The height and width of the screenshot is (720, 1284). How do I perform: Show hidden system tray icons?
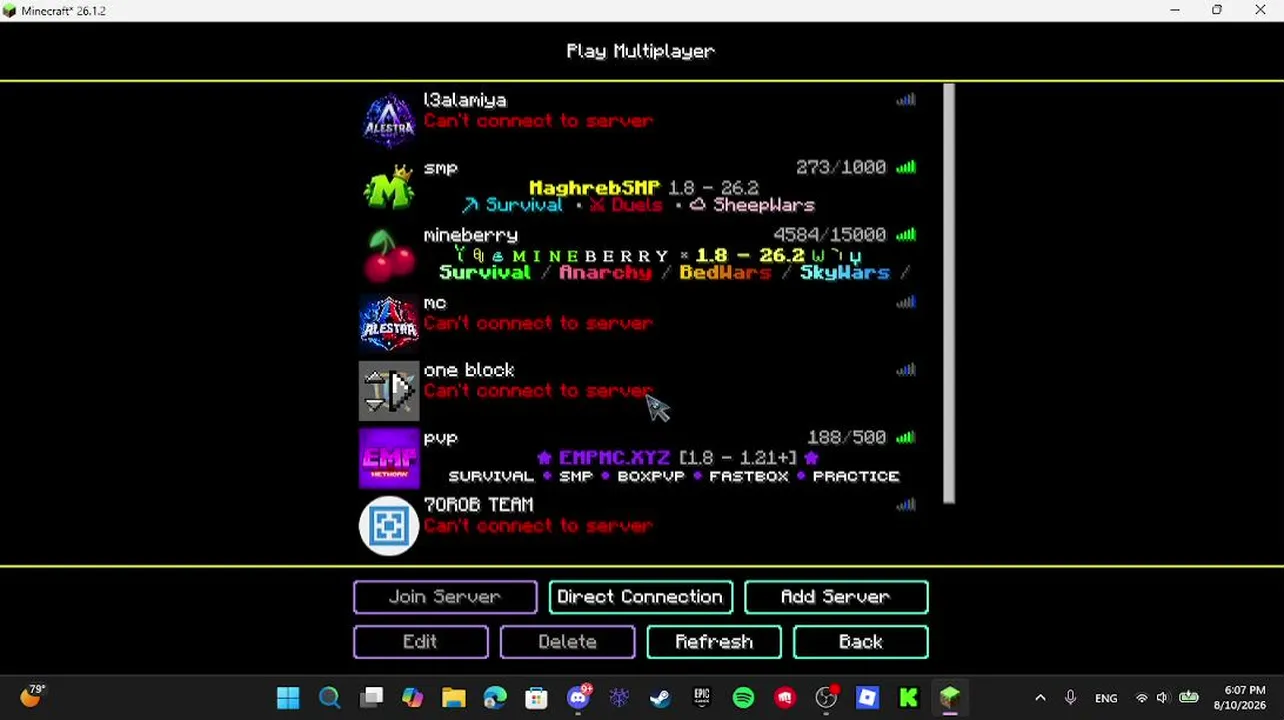1040,698
